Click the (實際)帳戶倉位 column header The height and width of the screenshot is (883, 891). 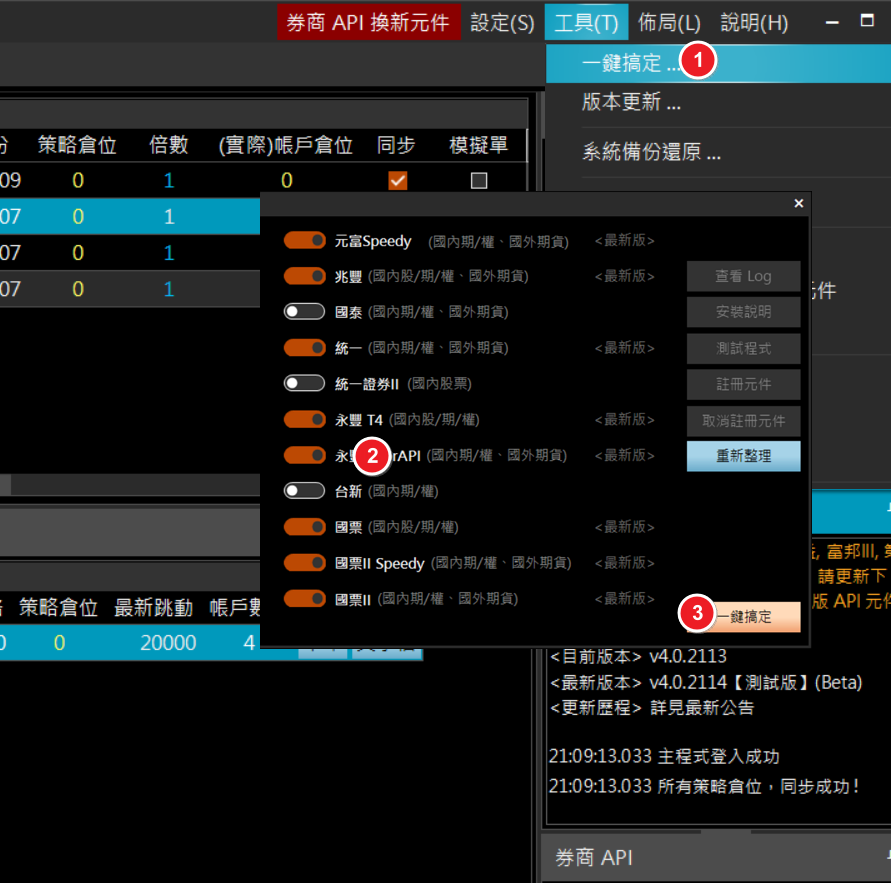coord(285,145)
